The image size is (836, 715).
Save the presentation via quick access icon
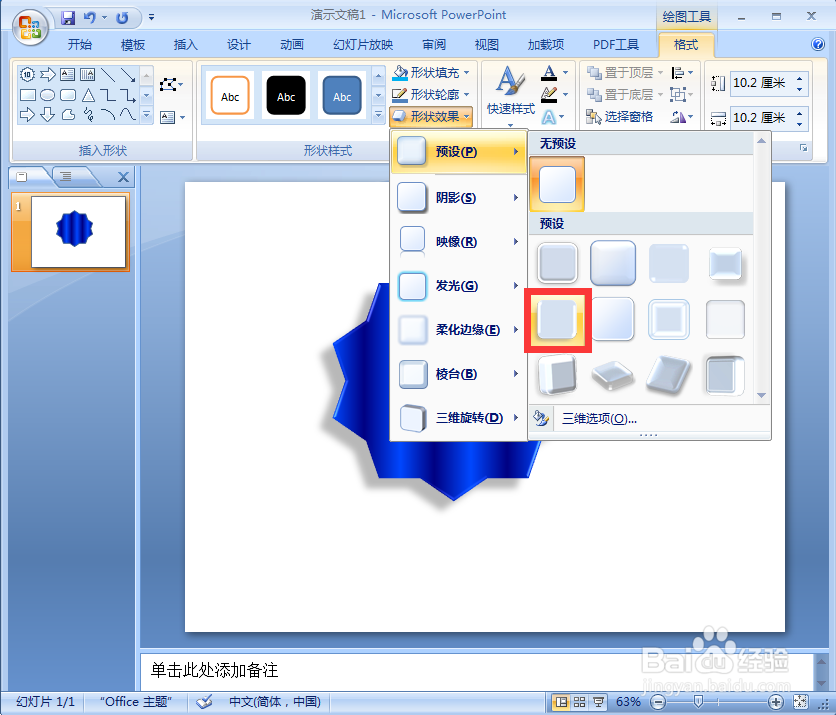(68, 18)
